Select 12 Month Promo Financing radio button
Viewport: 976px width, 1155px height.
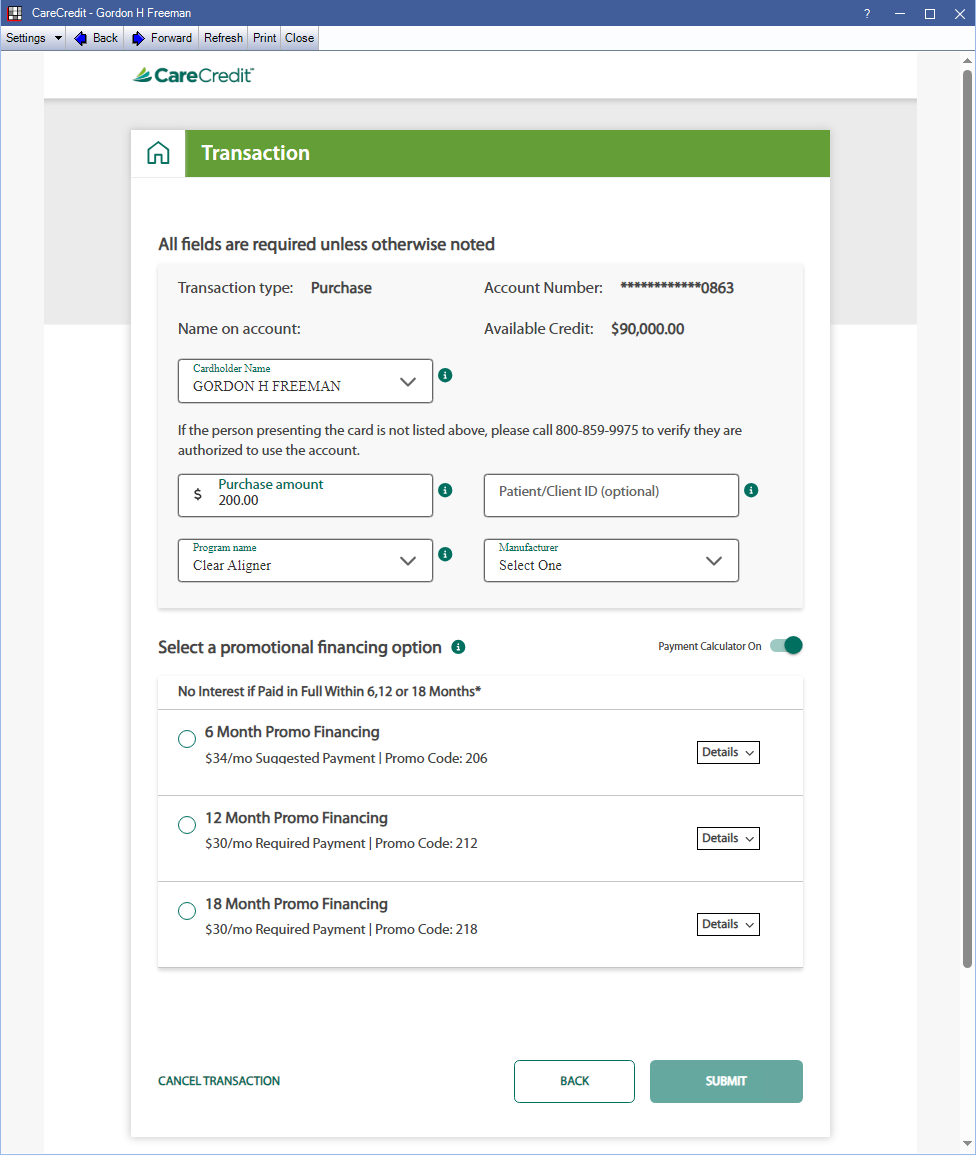coord(187,825)
